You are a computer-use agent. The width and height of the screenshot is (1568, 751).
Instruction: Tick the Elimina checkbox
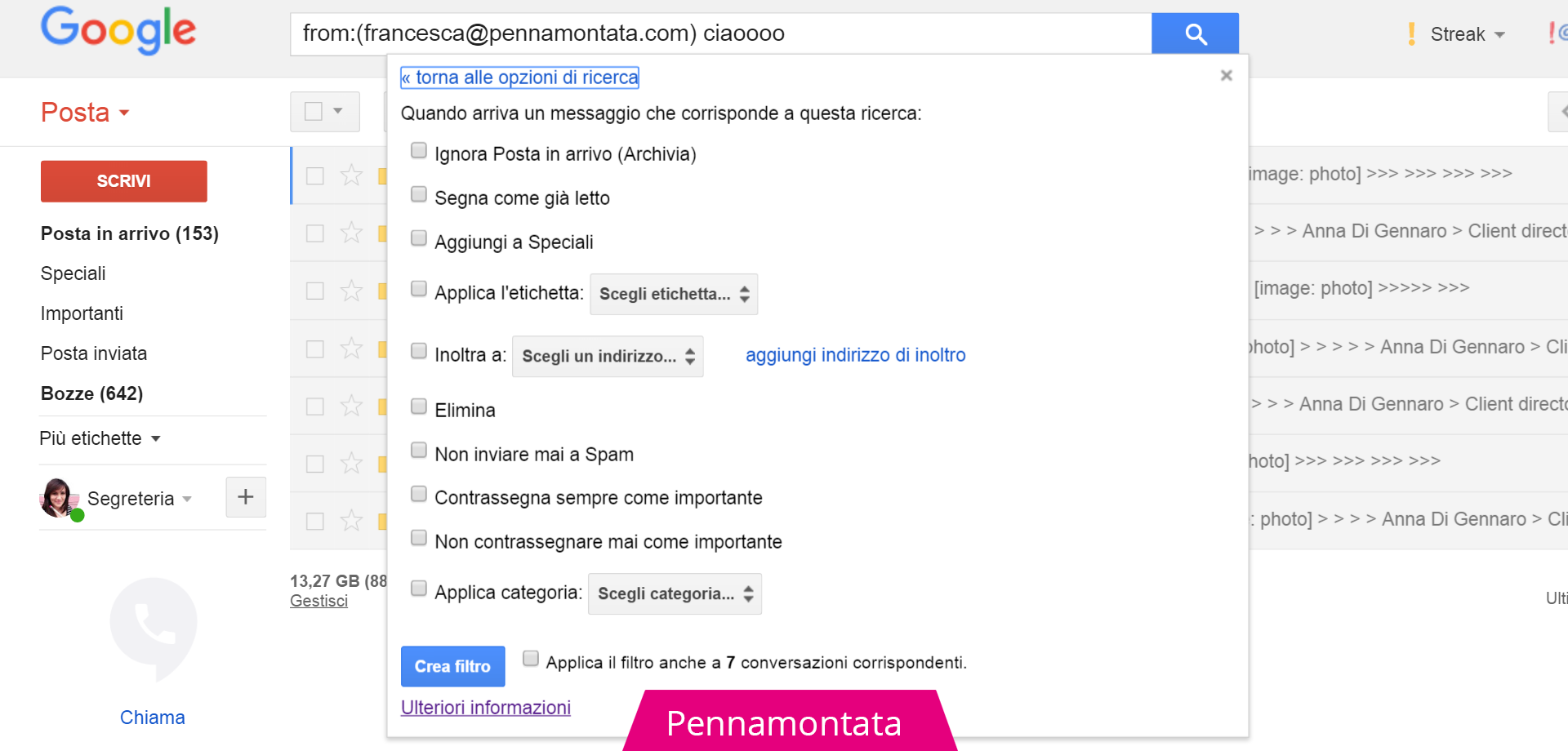tap(419, 407)
